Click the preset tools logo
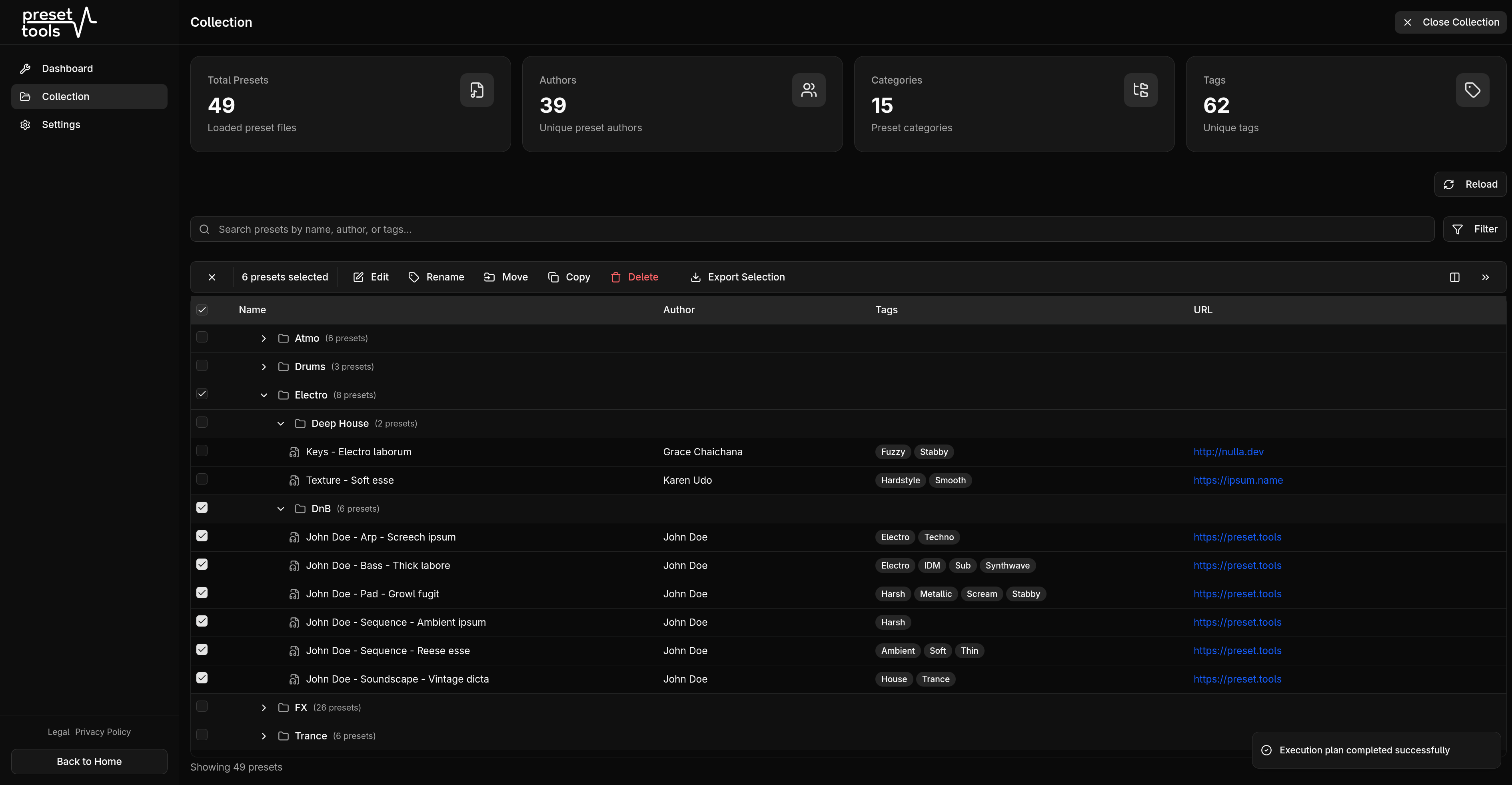 click(x=59, y=22)
